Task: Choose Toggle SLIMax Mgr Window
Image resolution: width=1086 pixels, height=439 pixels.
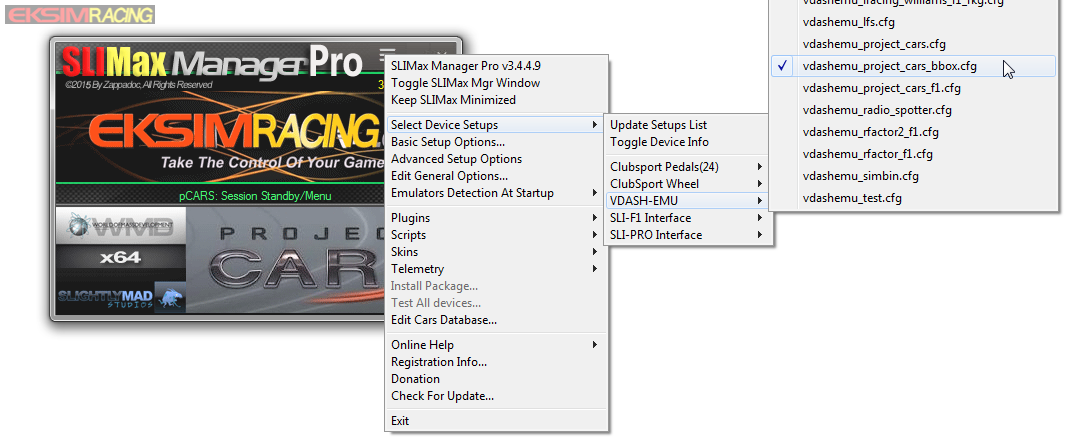Action: pos(497,83)
